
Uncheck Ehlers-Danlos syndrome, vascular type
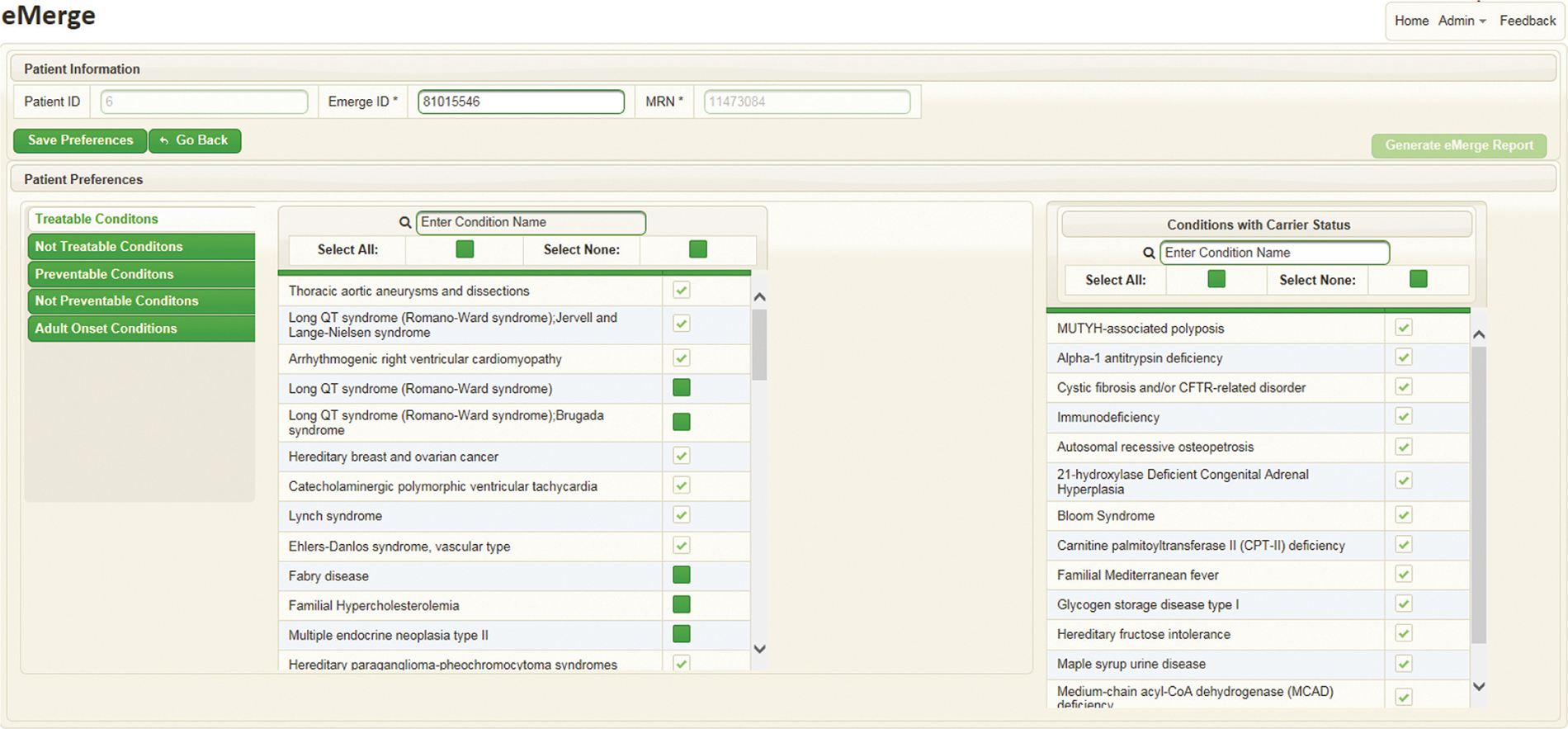click(681, 546)
